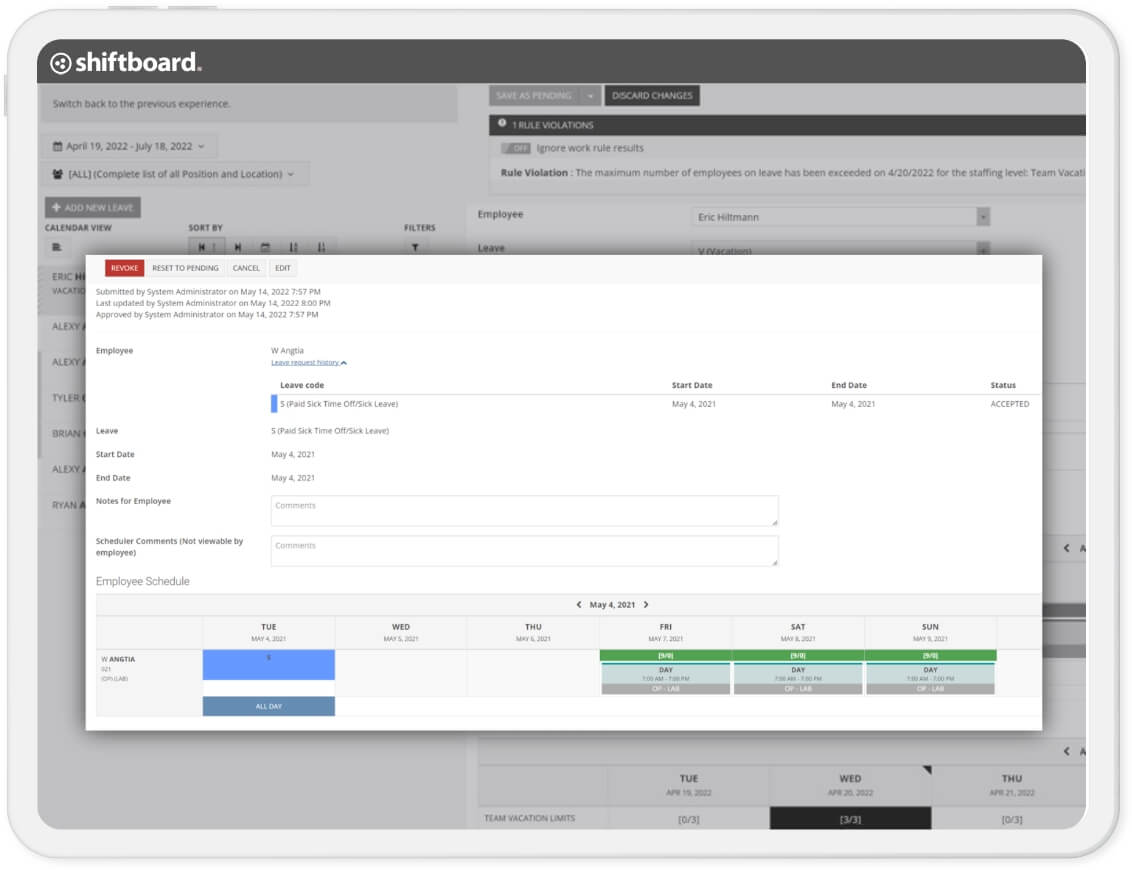Click the Save As Pending button
Image resolution: width=1132 pixels, height=870 pixels.
[534, 96]
